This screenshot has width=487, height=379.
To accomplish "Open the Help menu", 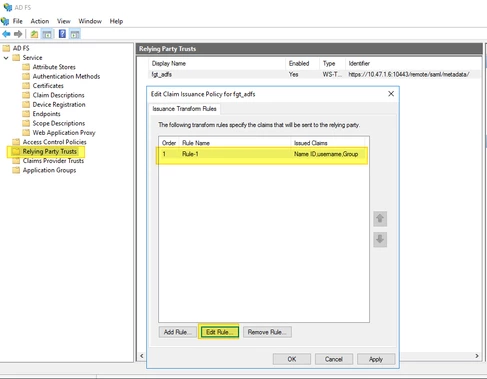I will point(116,21).
